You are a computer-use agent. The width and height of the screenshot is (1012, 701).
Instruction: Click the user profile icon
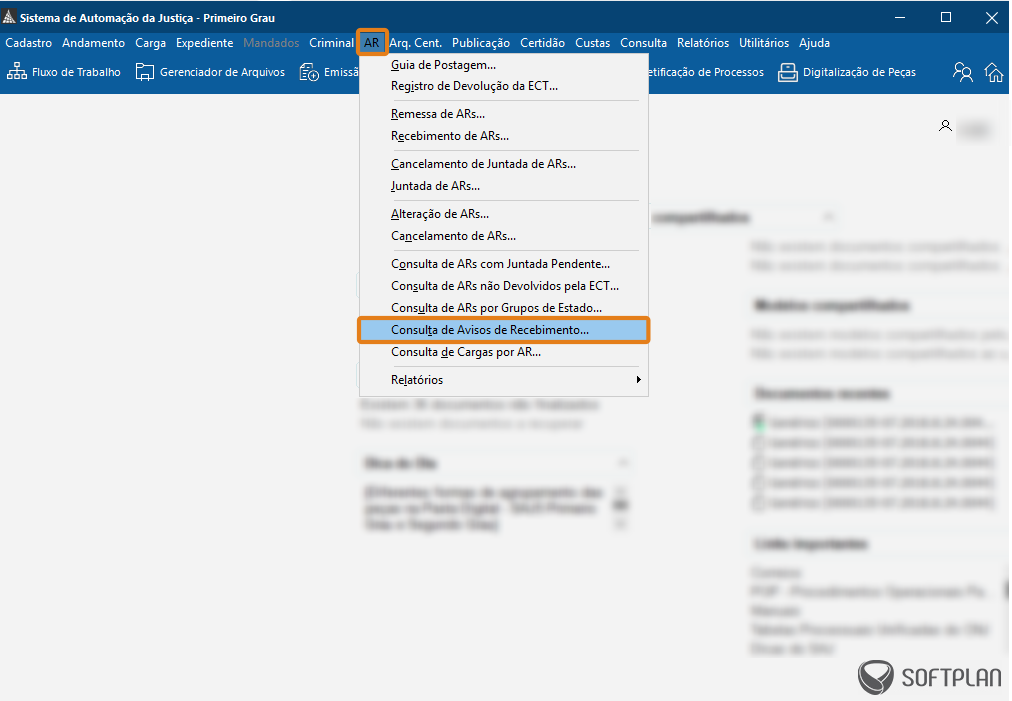tap(945, 126)
